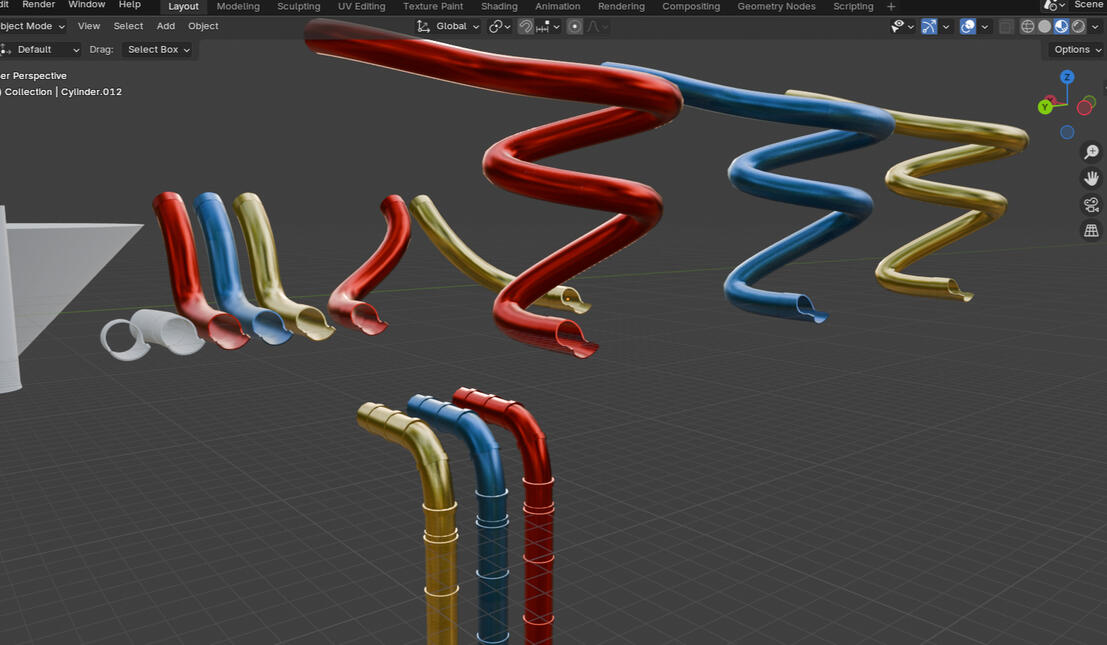Open the Select menu

click(128, 26)
